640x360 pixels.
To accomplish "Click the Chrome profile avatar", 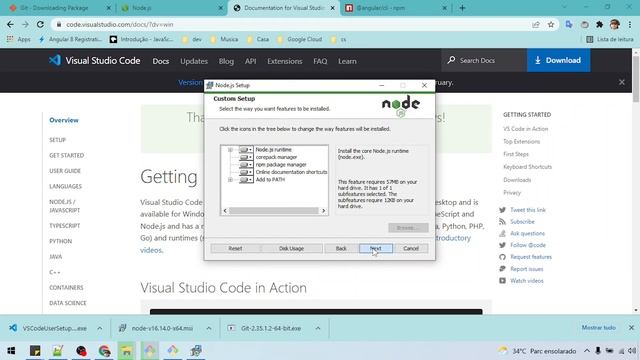I will click(615, 24).
